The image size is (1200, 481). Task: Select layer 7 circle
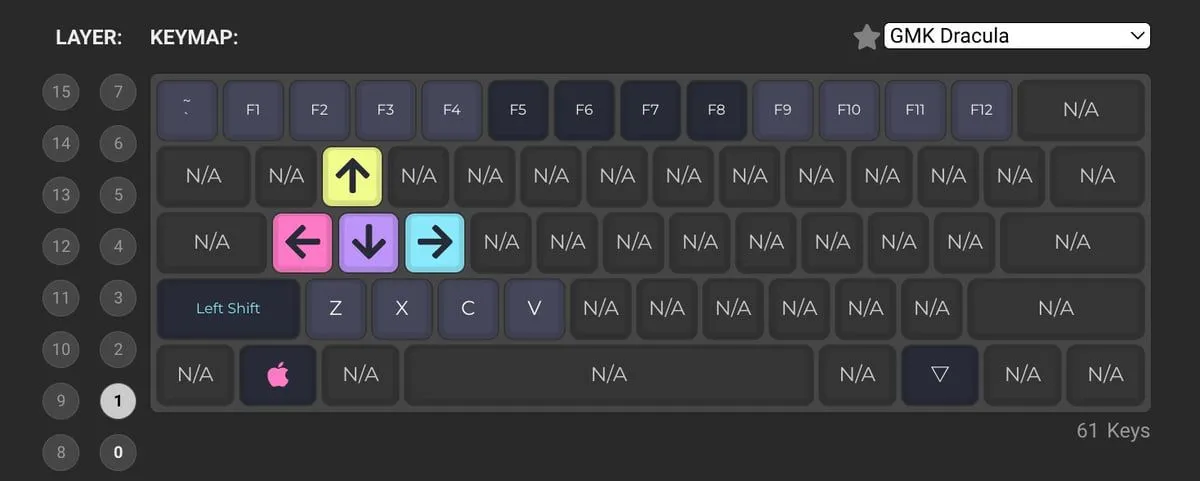pos(118,92)
